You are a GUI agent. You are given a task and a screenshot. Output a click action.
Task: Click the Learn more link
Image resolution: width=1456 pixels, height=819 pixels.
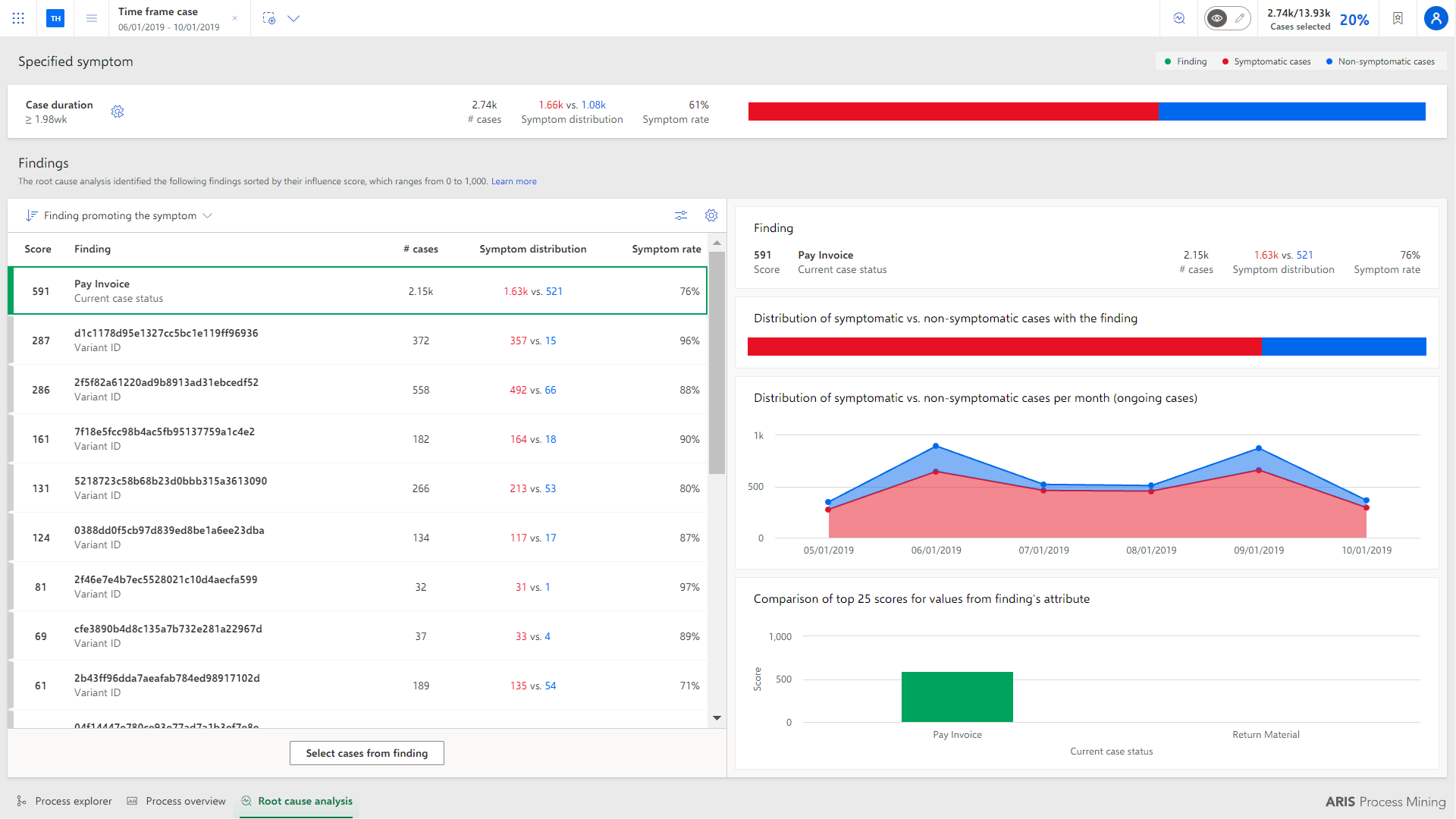click(514, 181)
